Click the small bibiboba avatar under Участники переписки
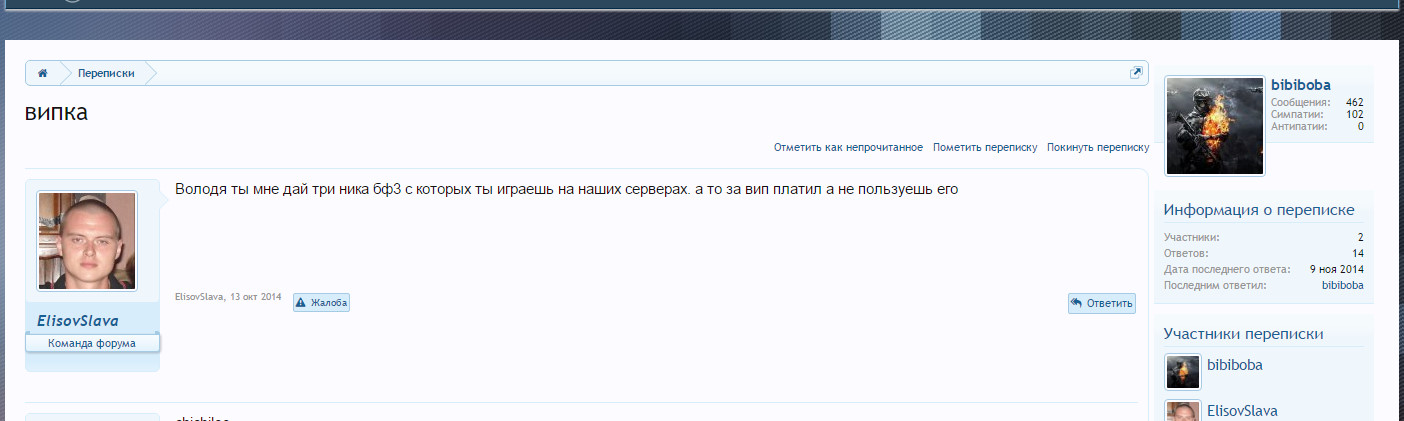This screenshot has width=1404, height=421. coord(1183,371)
